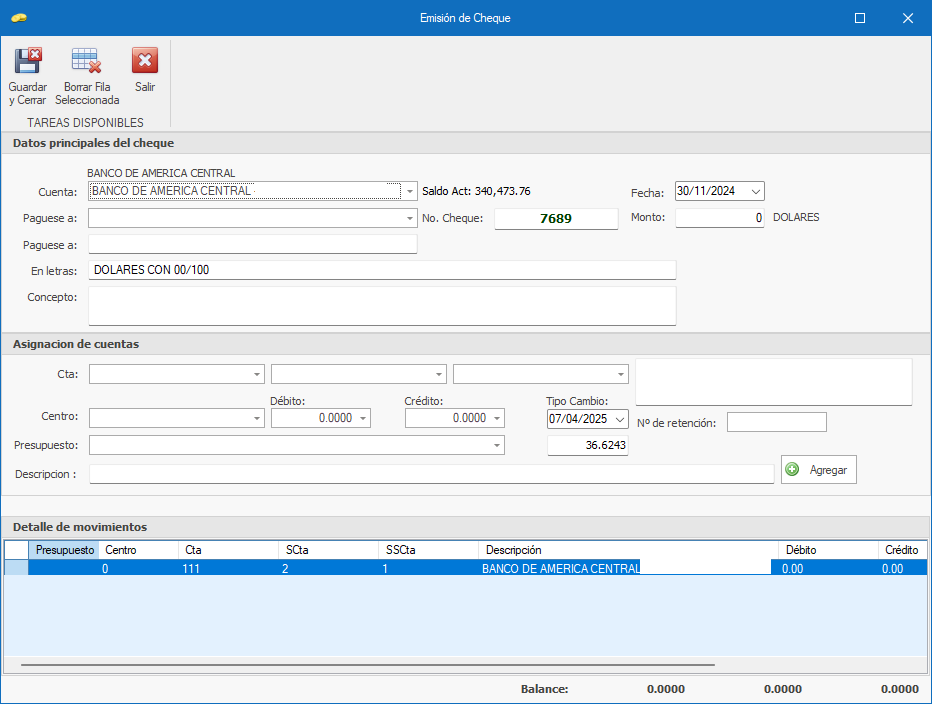Screen dimensions: 932x704
Task: Open the Crédito amount dropdown arrow
Action: tap(496, 418)
